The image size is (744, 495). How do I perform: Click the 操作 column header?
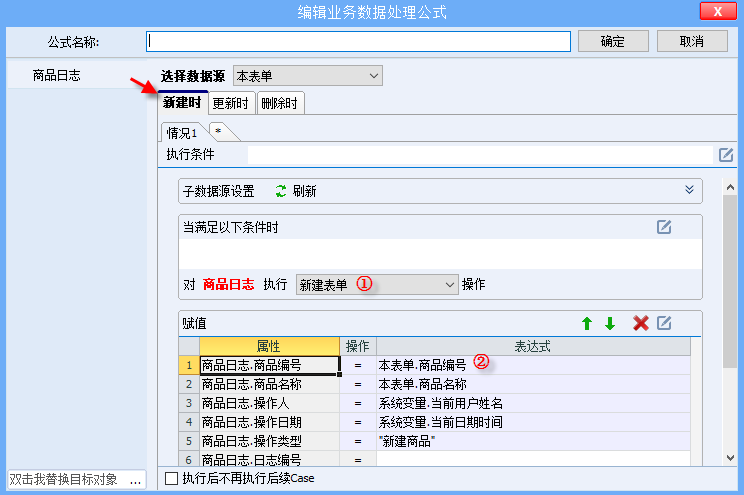(358, 346)
